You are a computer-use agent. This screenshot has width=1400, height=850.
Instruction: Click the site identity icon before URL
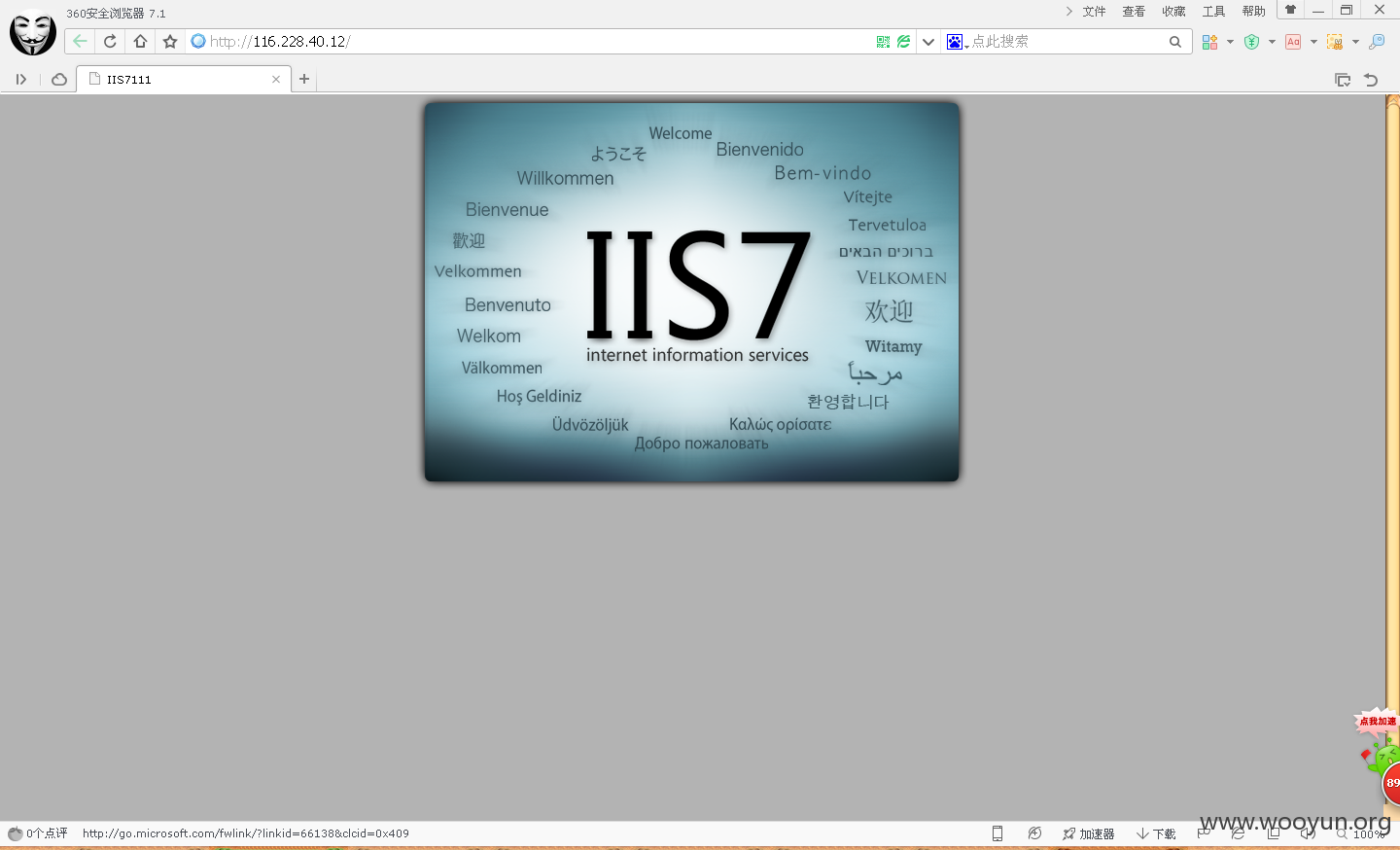[198, 41]
